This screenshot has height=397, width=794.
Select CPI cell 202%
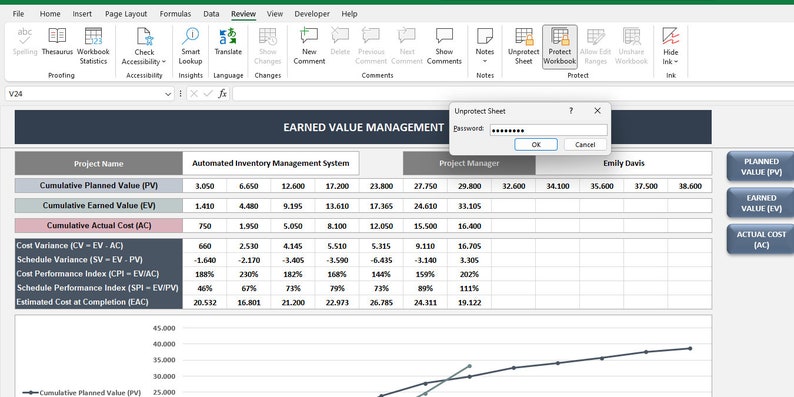[469, 274]
